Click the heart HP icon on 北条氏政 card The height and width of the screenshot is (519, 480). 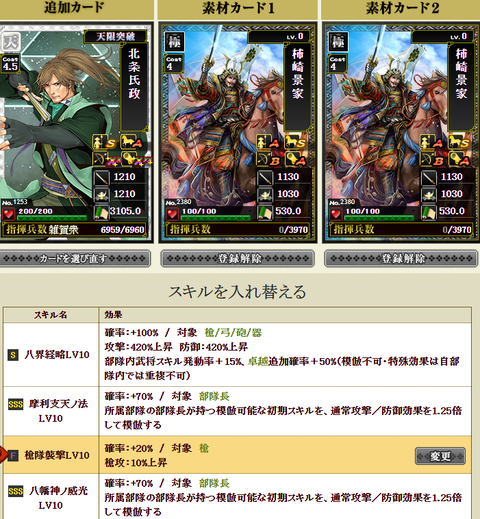(8, 213)
